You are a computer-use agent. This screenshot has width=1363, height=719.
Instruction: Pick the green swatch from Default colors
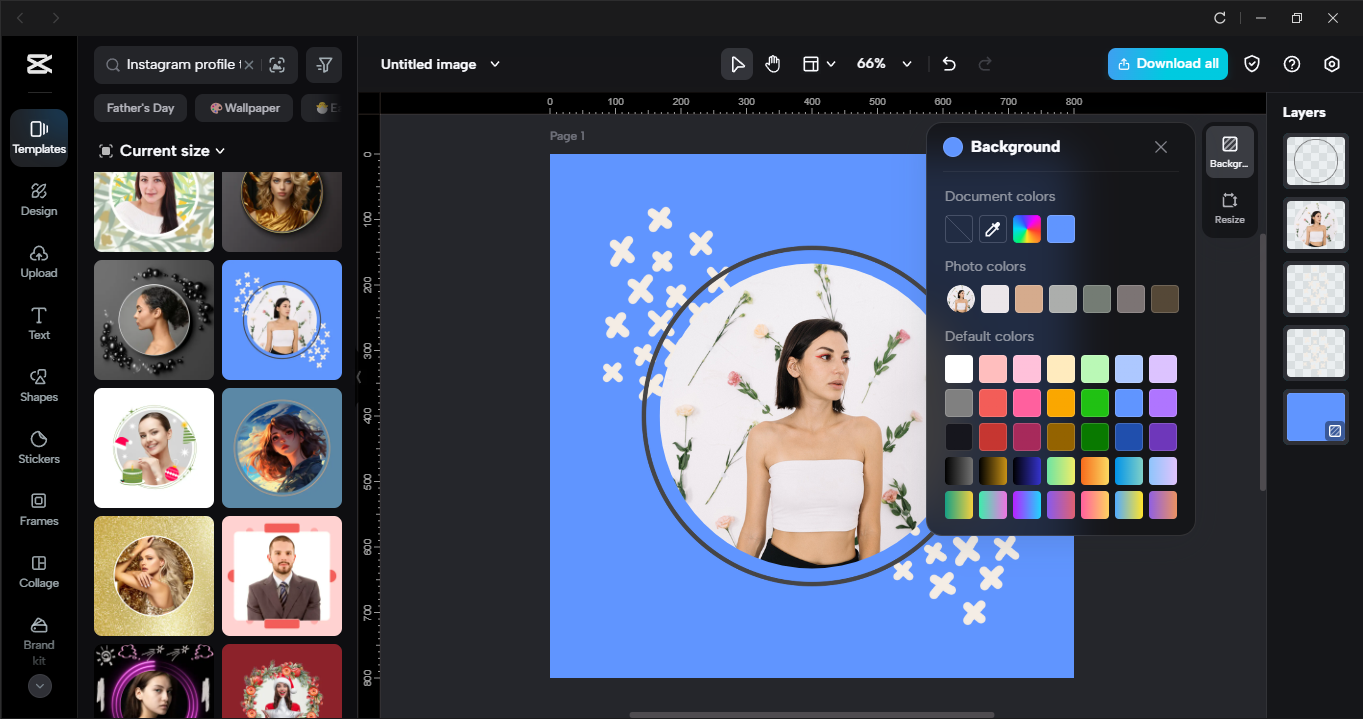tap(1094, 402)
